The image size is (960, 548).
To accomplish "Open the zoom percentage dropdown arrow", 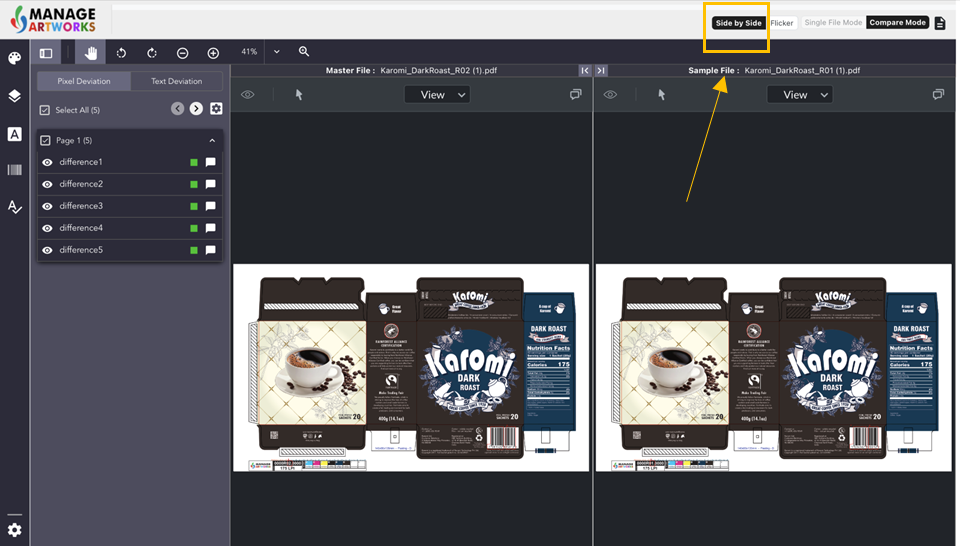I will pos(277,52).
